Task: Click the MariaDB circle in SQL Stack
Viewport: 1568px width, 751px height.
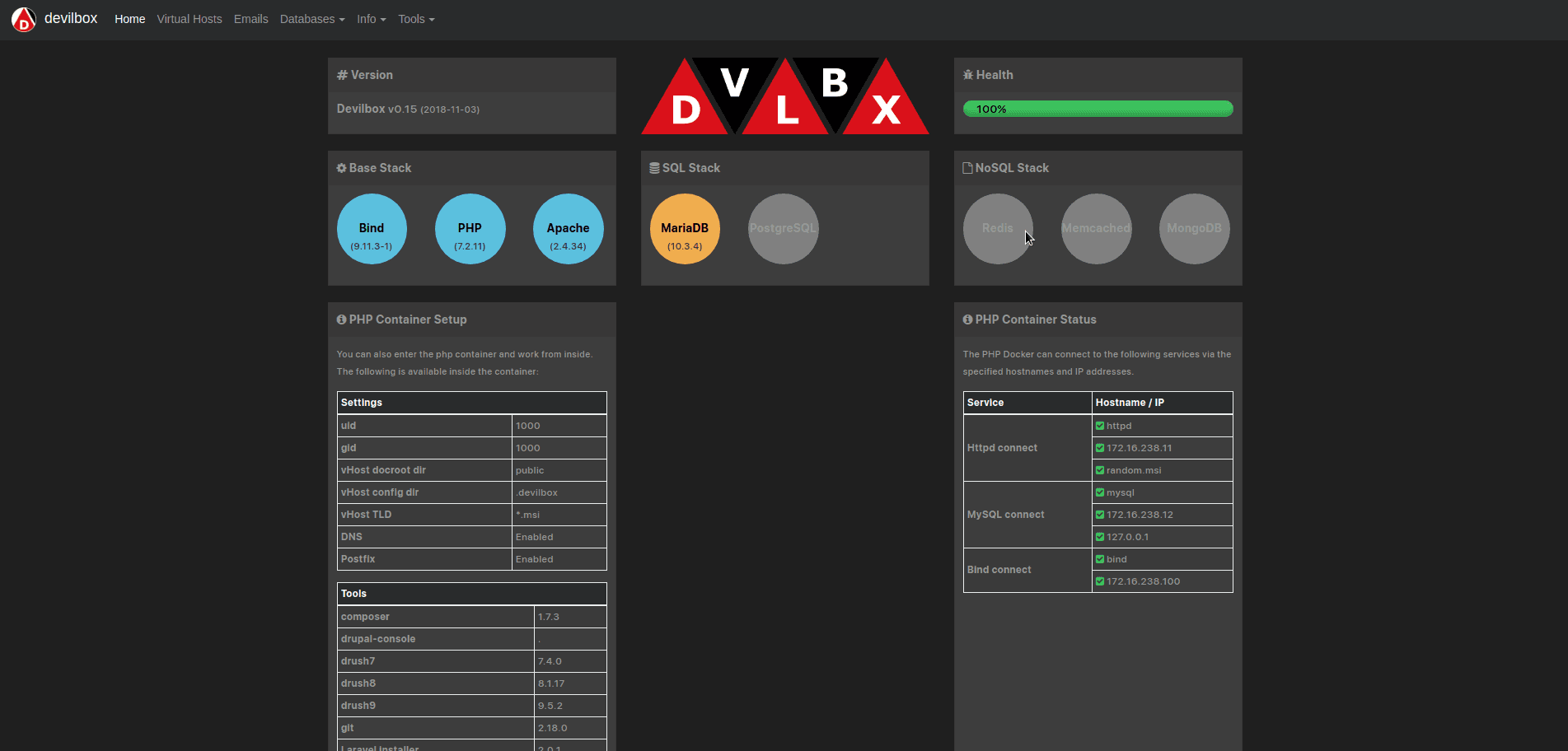Action: [x=685, y=229]
